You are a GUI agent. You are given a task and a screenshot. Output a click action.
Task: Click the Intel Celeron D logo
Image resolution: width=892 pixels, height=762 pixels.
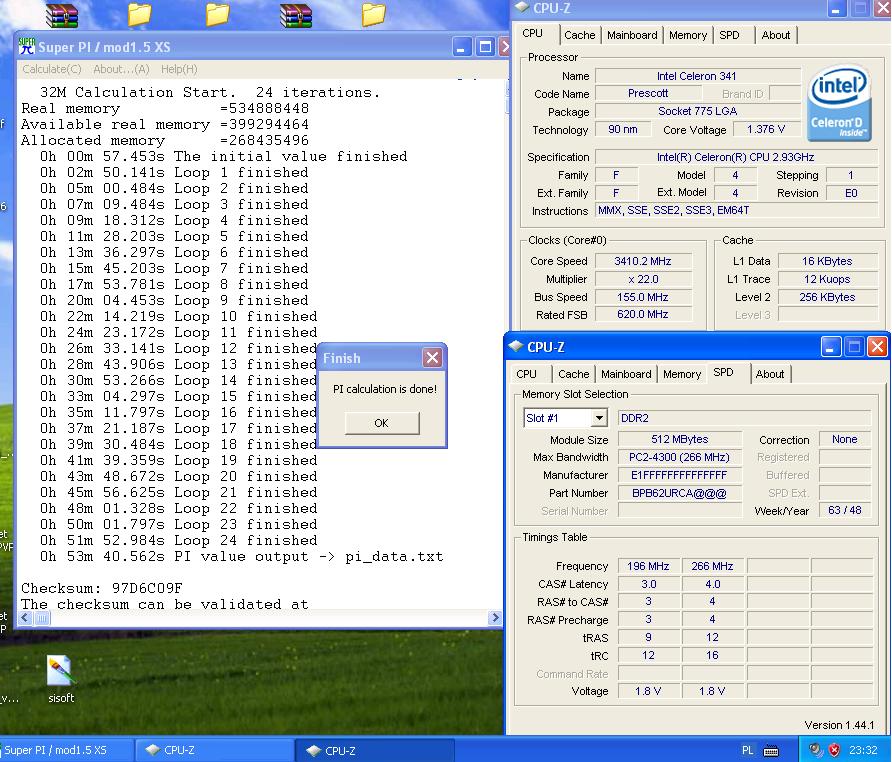tap(839, 103)
